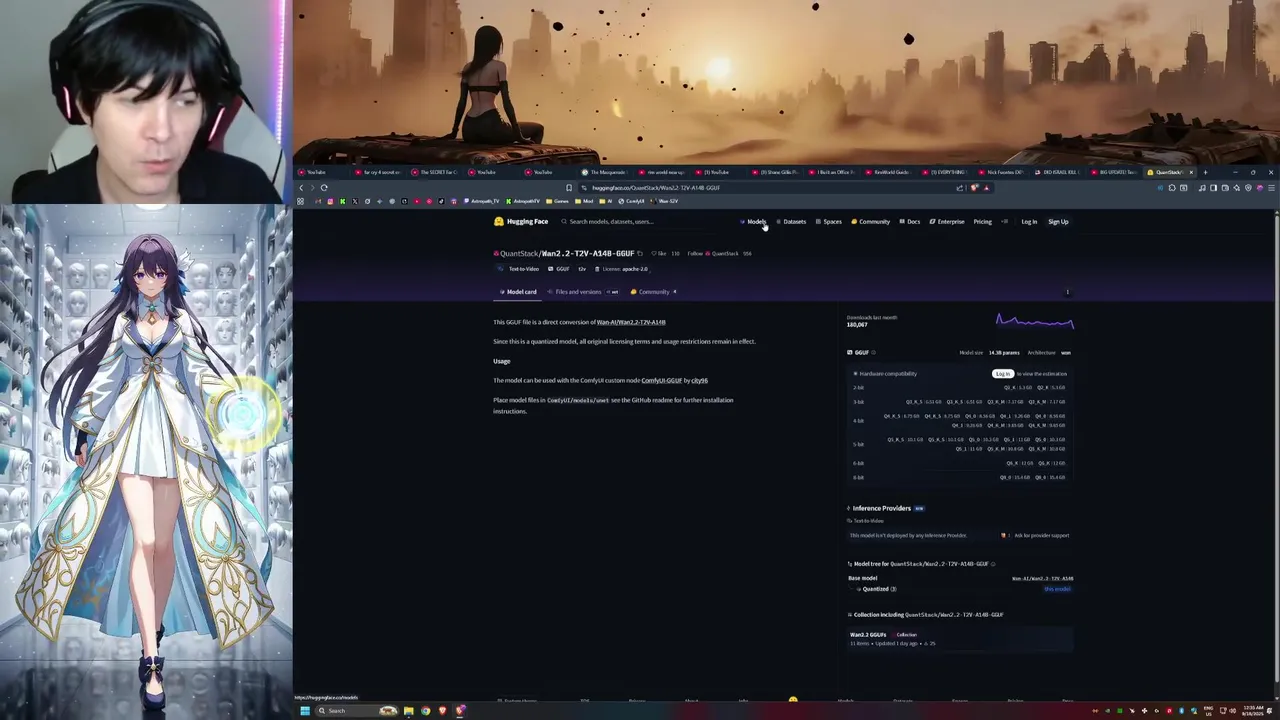Click the Sign Up button
This screenshot has width=1280, height=720.
tap(1058, 221)
